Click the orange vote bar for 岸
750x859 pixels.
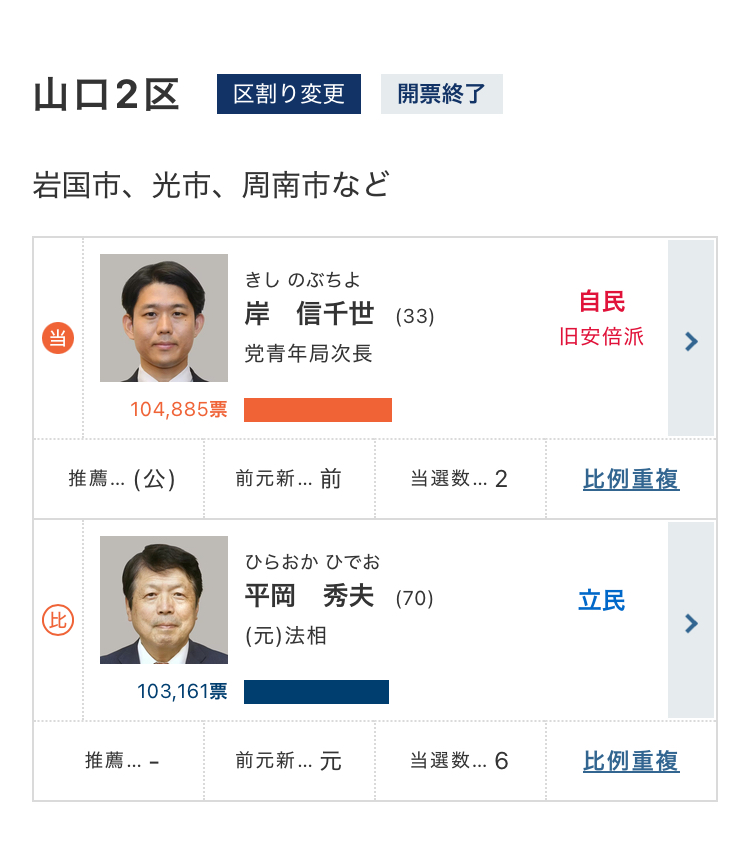click(x=318, y=410)
